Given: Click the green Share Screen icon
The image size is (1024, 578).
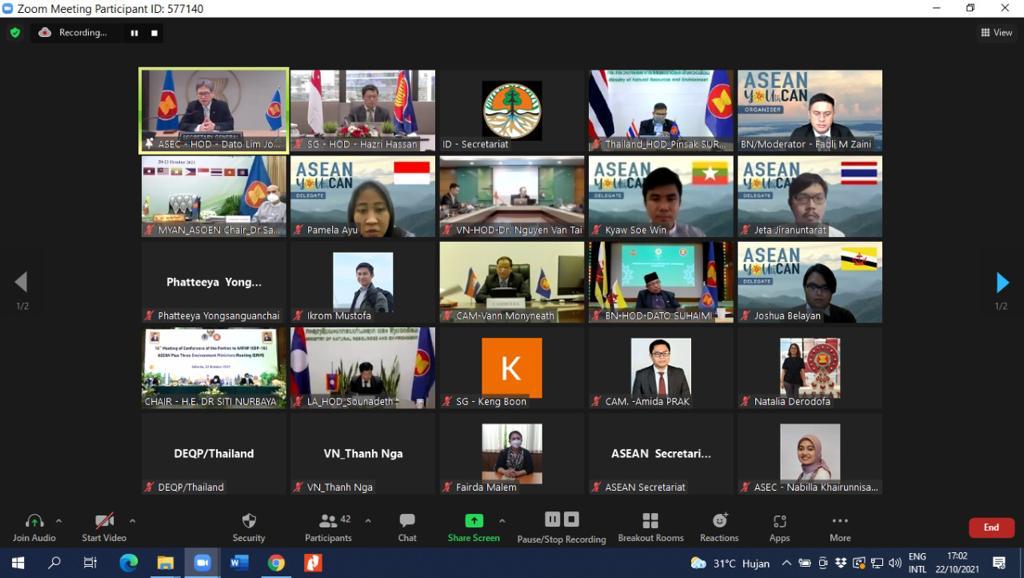Looking at the screenshot, I should coord(473,521).
